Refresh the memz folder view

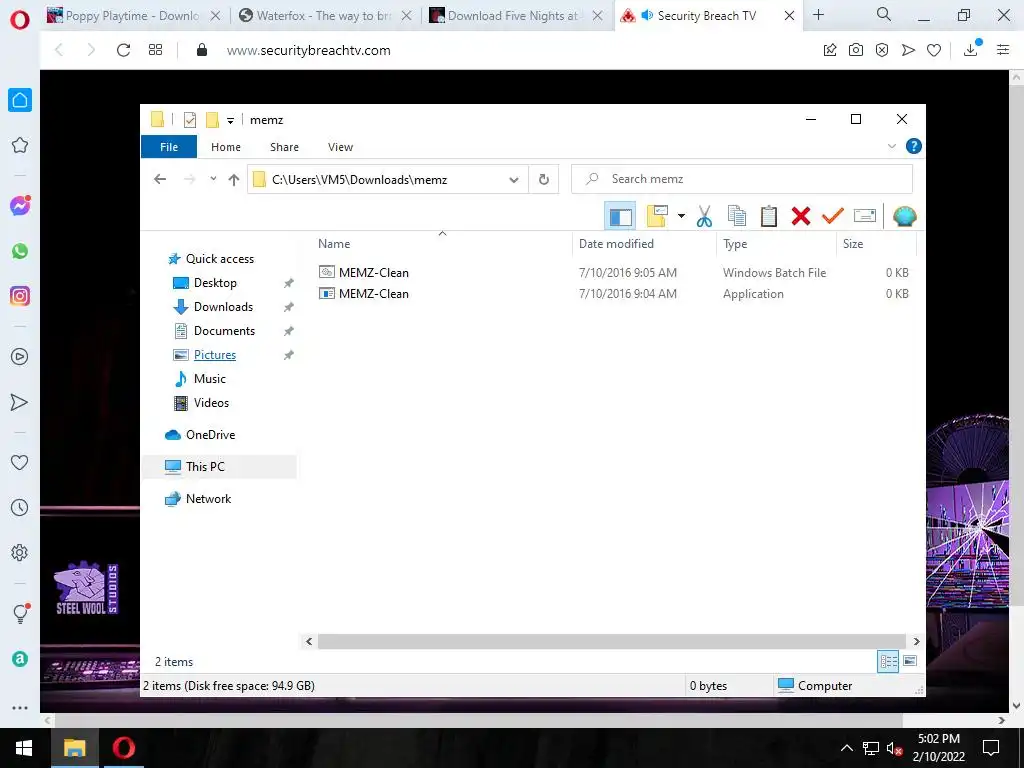543,180
